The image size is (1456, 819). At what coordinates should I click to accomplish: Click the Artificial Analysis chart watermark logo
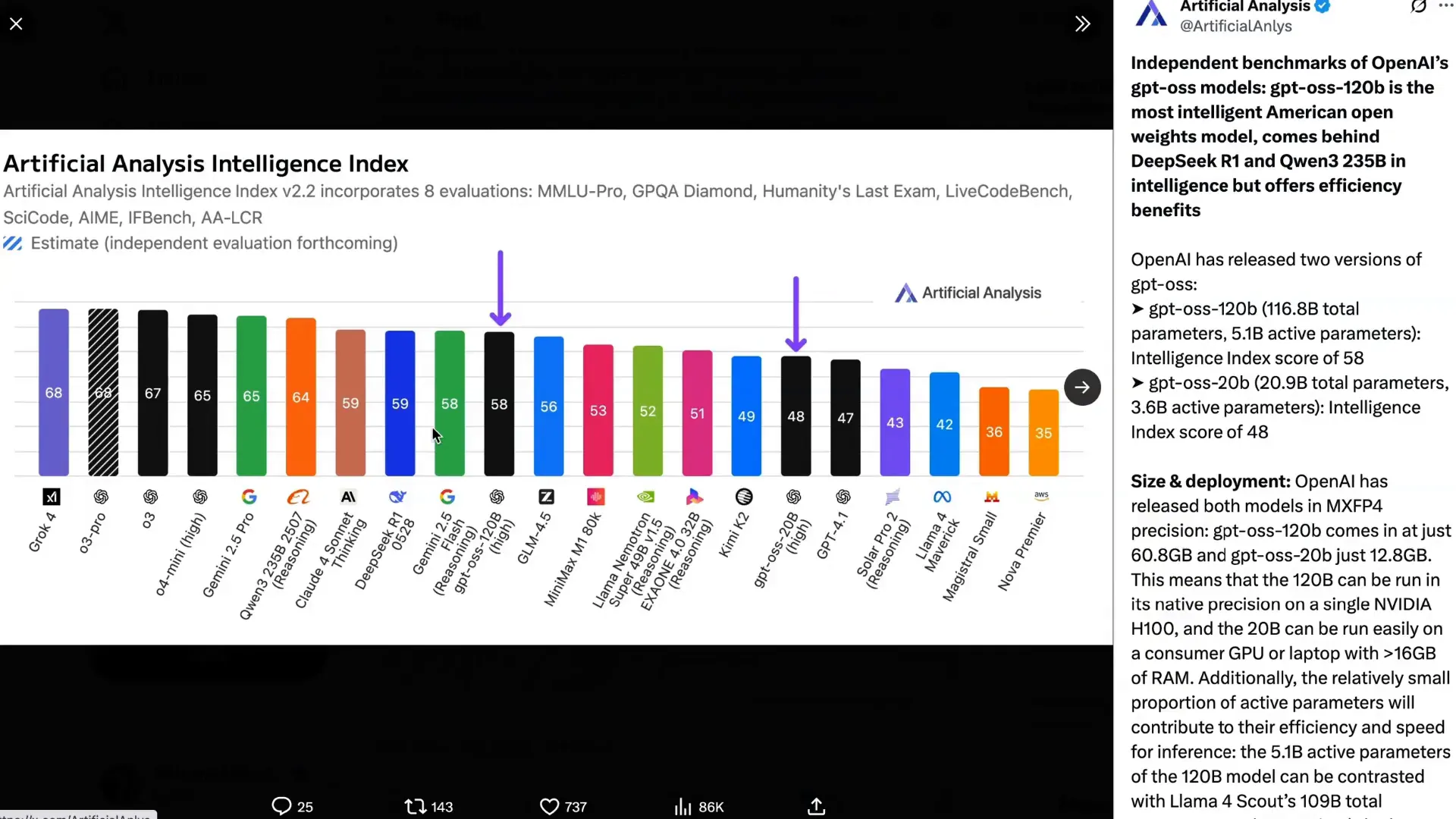[x=968, y=293]
